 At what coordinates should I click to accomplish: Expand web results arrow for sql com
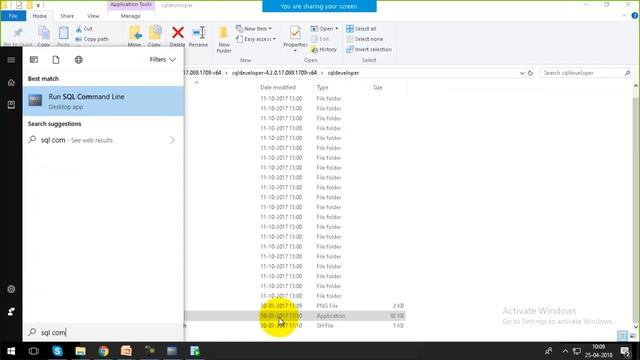172,140
